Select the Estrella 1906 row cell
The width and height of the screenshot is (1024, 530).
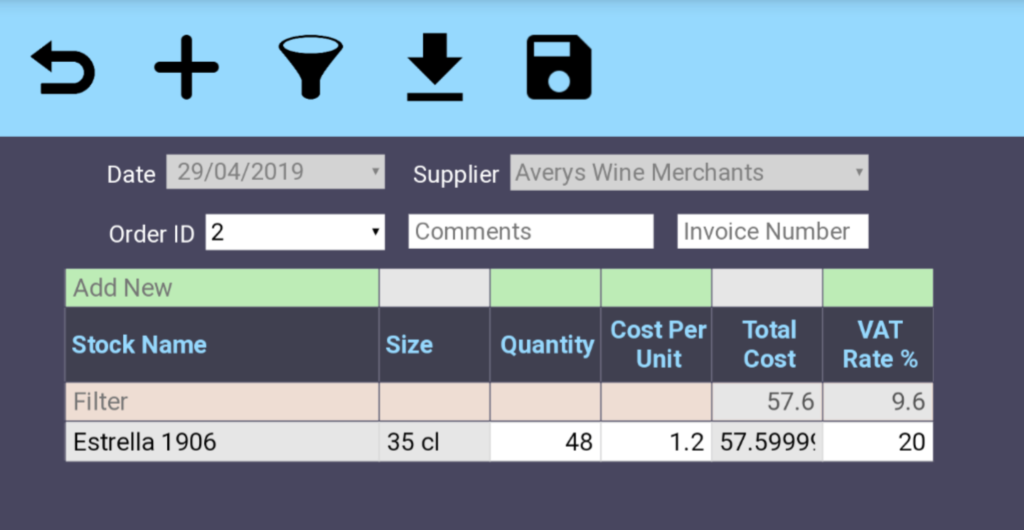tap(222, 442)
